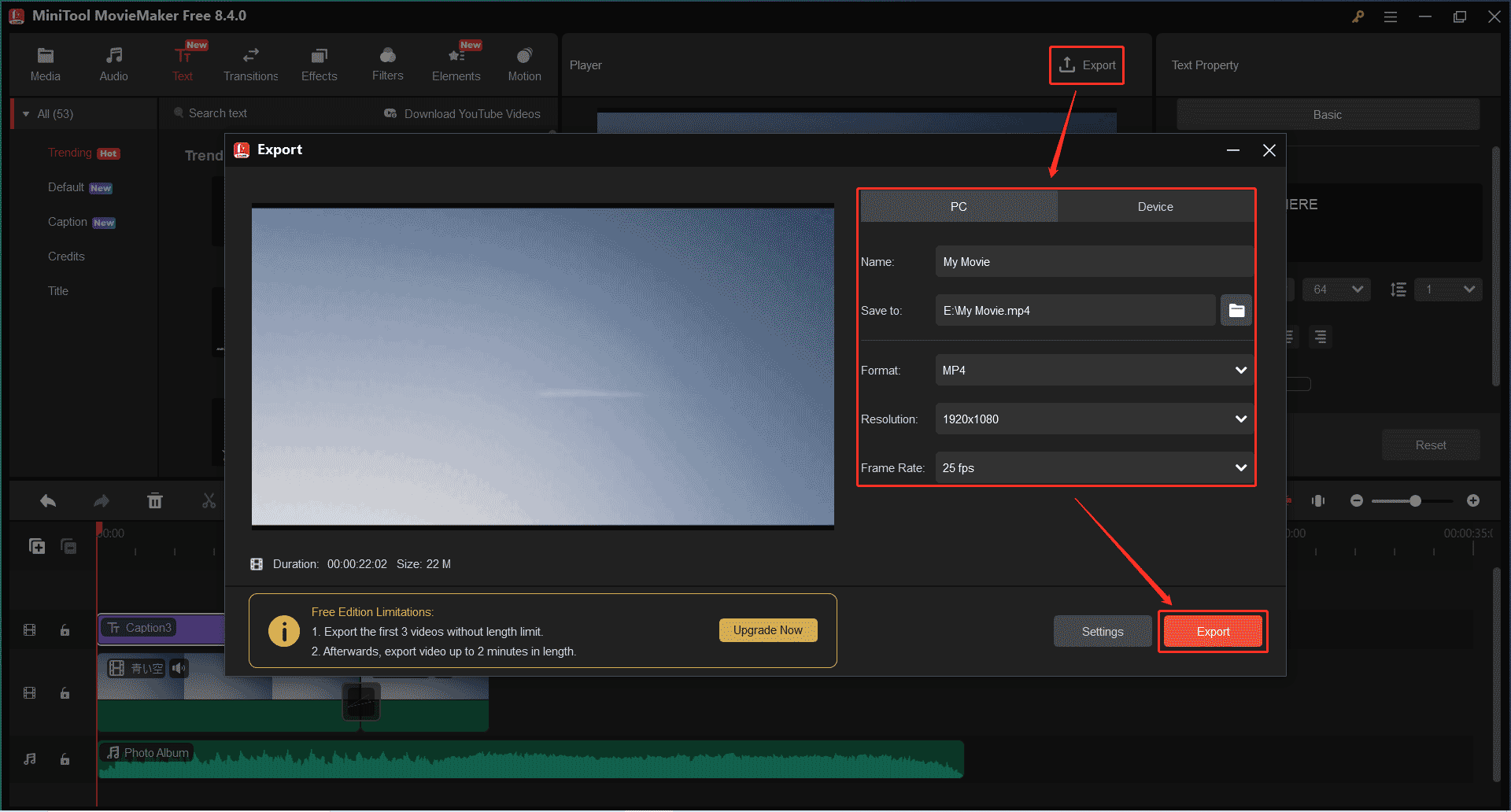Select the split scissors tool above the timeline
1511x812 pixels.
209,500
